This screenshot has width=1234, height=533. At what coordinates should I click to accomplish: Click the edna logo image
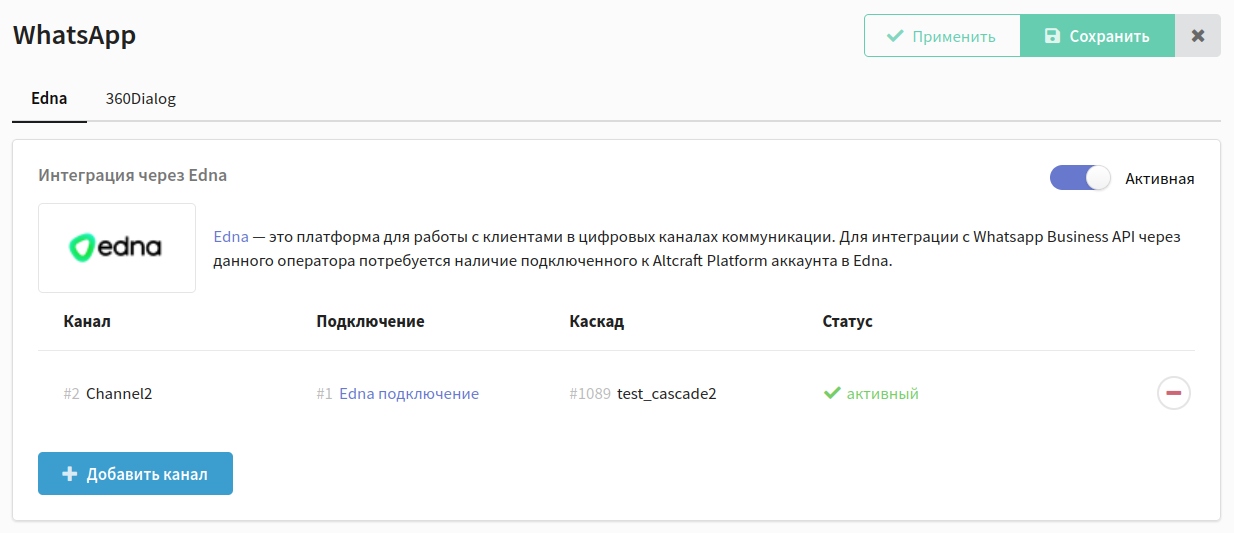coord(117,248)
